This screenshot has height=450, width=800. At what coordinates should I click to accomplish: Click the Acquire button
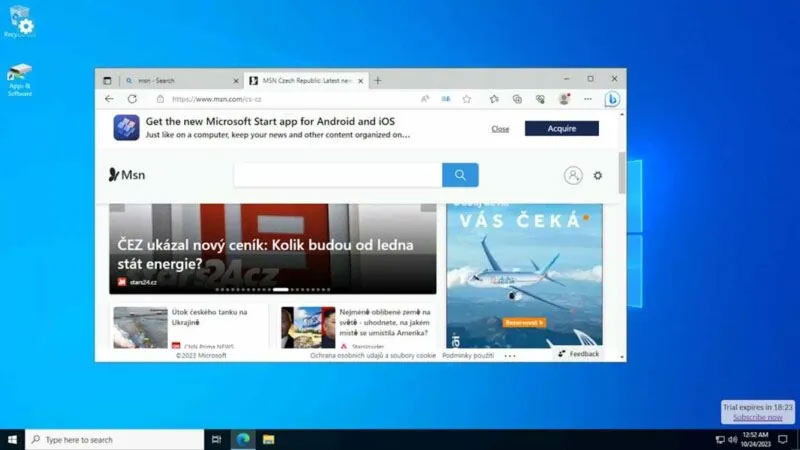[x=562, y=129]
